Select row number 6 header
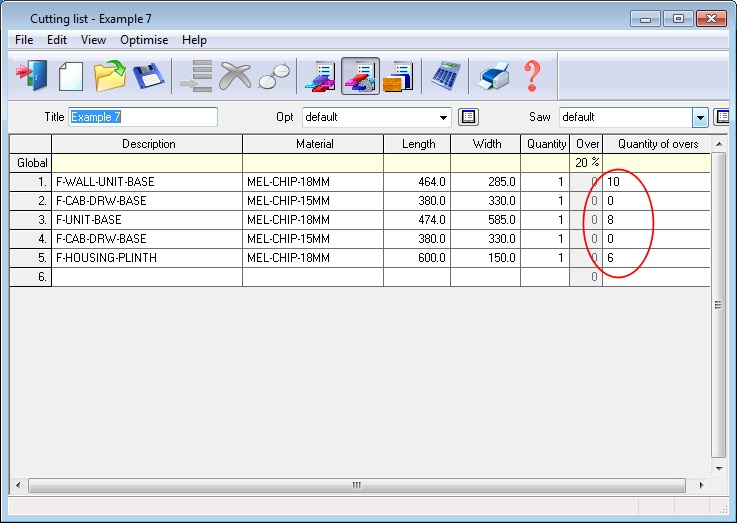737x523 pixels. point(31,277)
